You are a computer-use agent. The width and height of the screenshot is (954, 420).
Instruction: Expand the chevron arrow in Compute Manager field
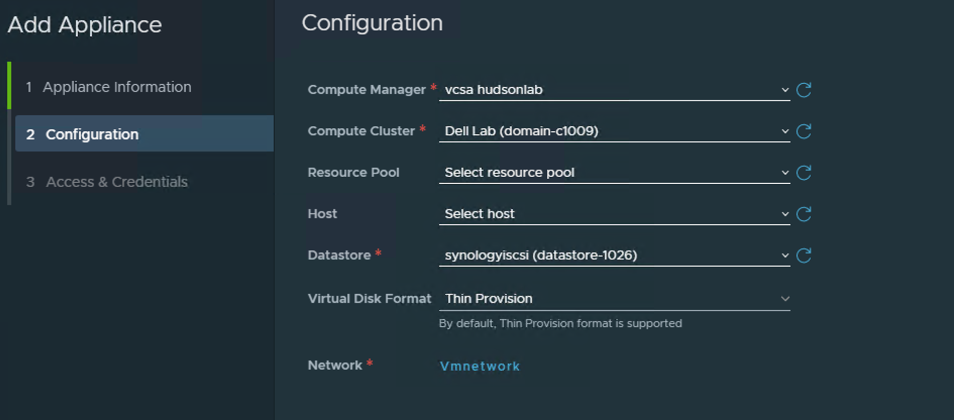coord(785,90)
